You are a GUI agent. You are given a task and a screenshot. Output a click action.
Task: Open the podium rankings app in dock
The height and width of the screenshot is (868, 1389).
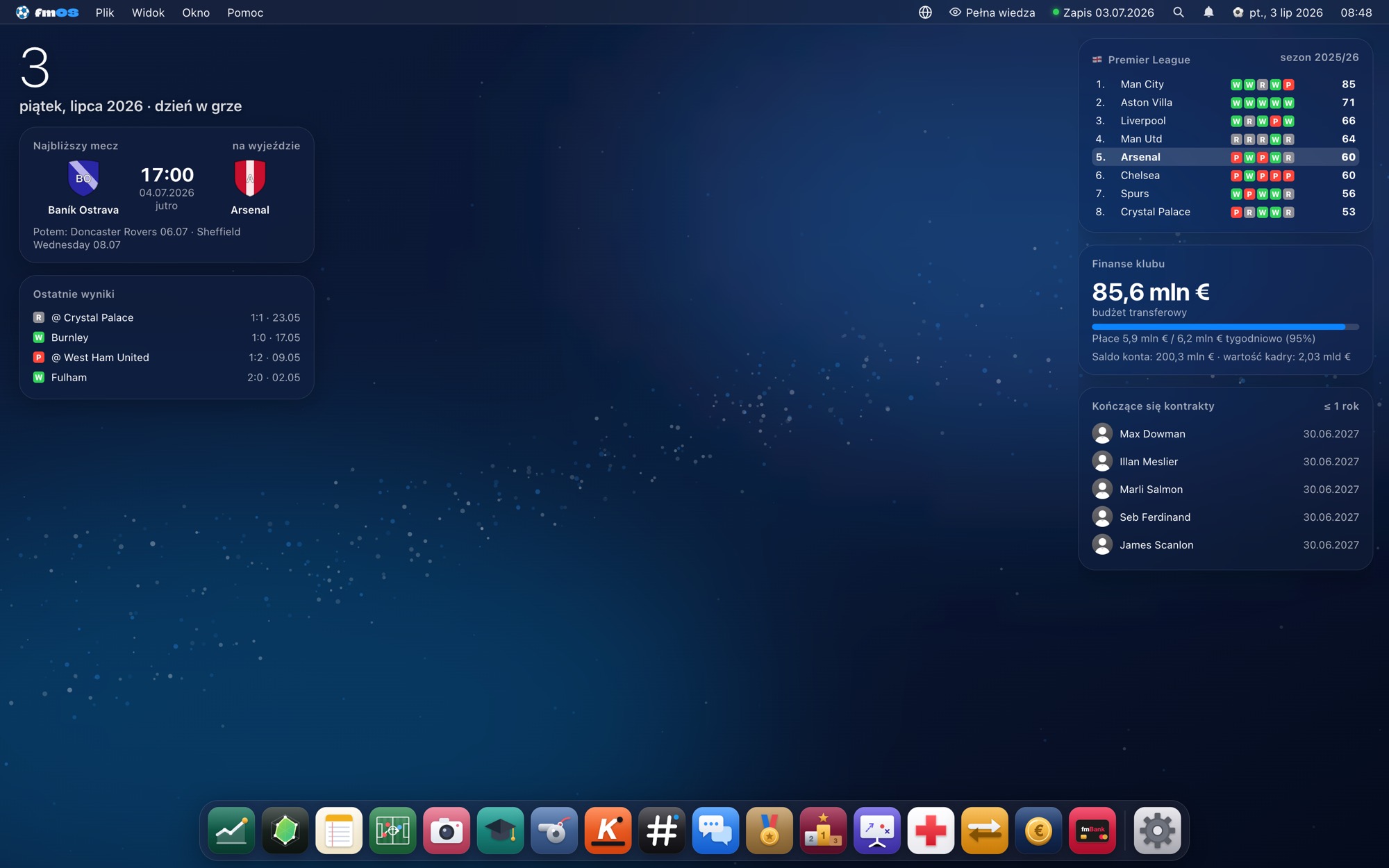pyautogui.click(x=824, y=831)
